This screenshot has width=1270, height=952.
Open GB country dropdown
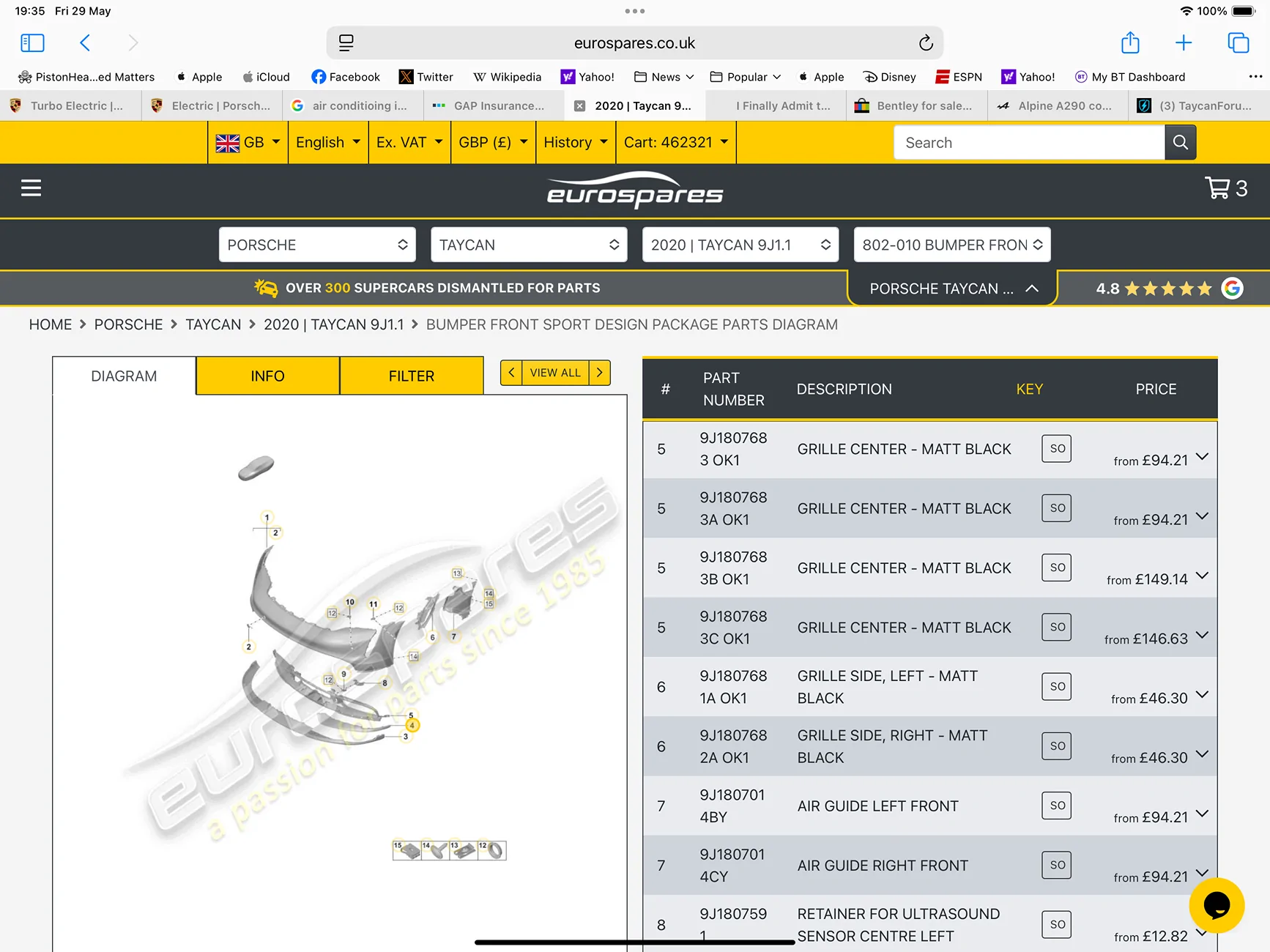[248, 142]
